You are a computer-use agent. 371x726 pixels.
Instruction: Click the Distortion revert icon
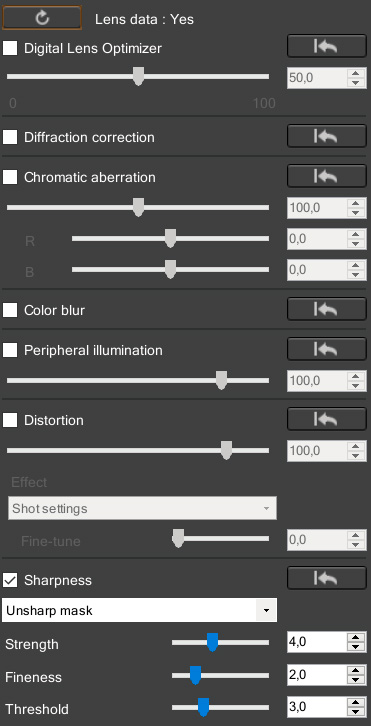[327, 419]
